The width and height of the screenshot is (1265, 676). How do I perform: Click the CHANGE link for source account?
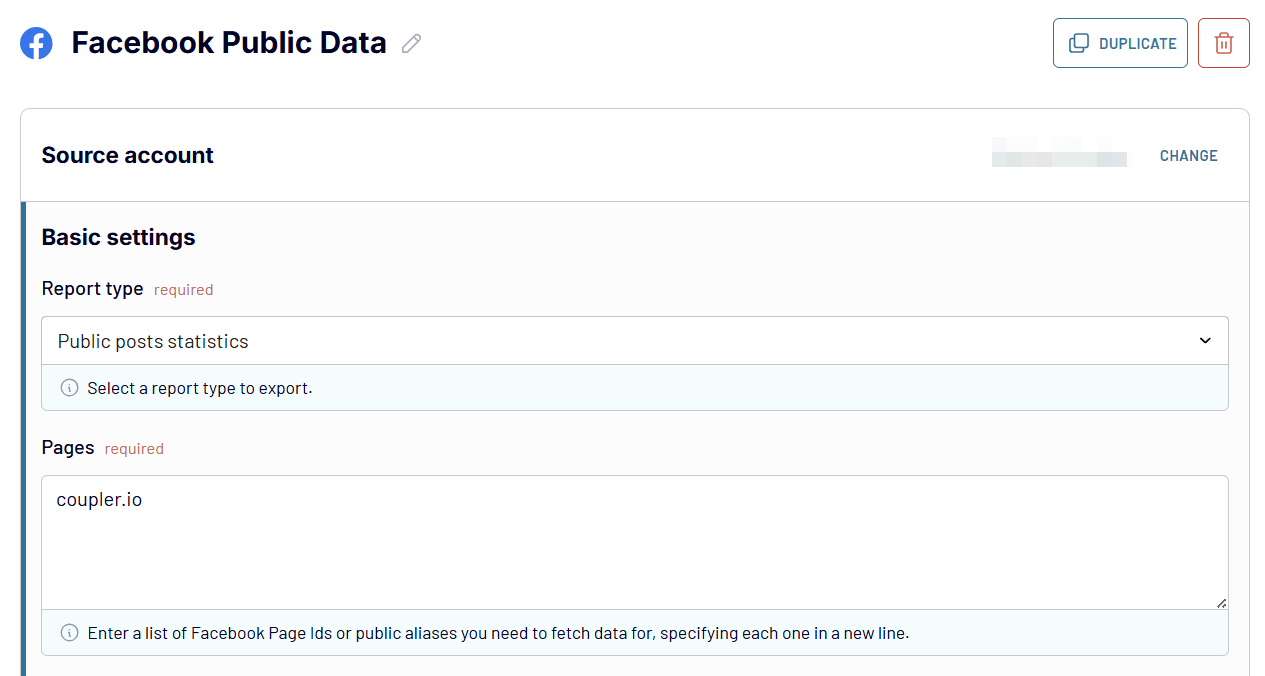[1188, 155]
